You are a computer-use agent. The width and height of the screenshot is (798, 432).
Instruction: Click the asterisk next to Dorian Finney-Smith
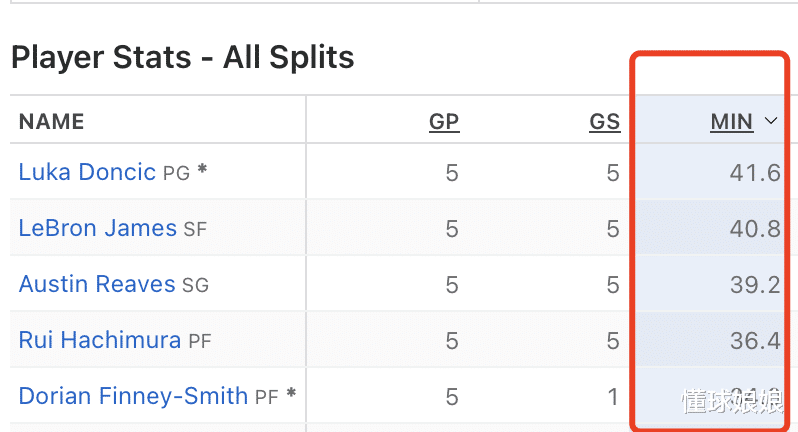(x=291, y=393)
